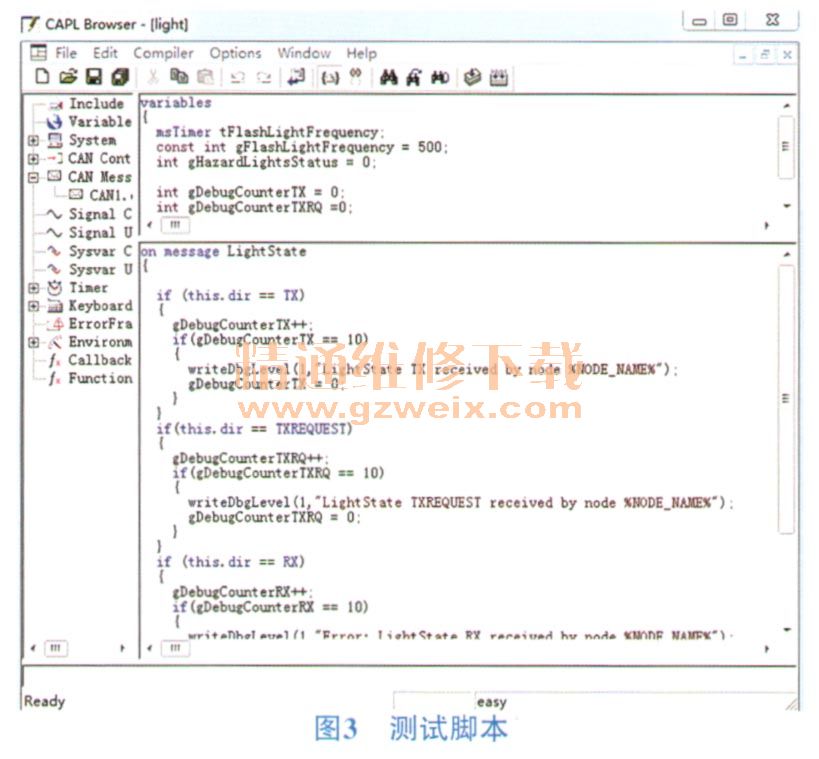Click the last toolbar icon with arrows

[499, 77]
